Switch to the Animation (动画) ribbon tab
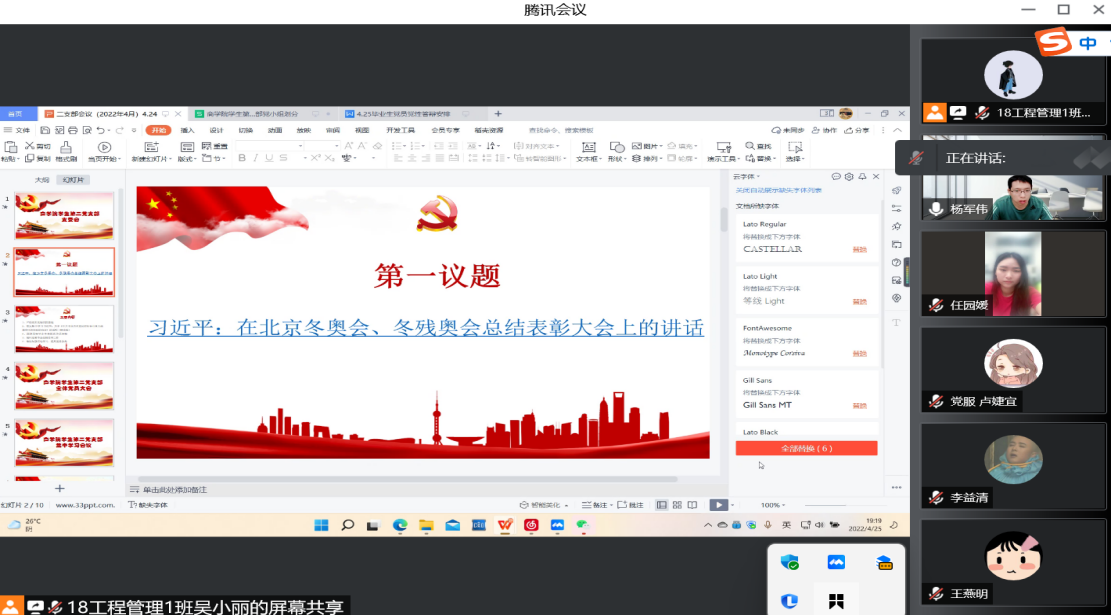1111x615 pixels. [x=275, y=130]
